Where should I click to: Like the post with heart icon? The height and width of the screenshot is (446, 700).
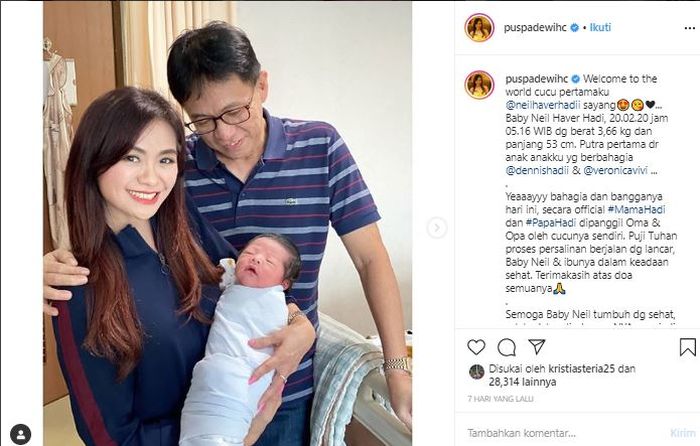pos(476,347)
